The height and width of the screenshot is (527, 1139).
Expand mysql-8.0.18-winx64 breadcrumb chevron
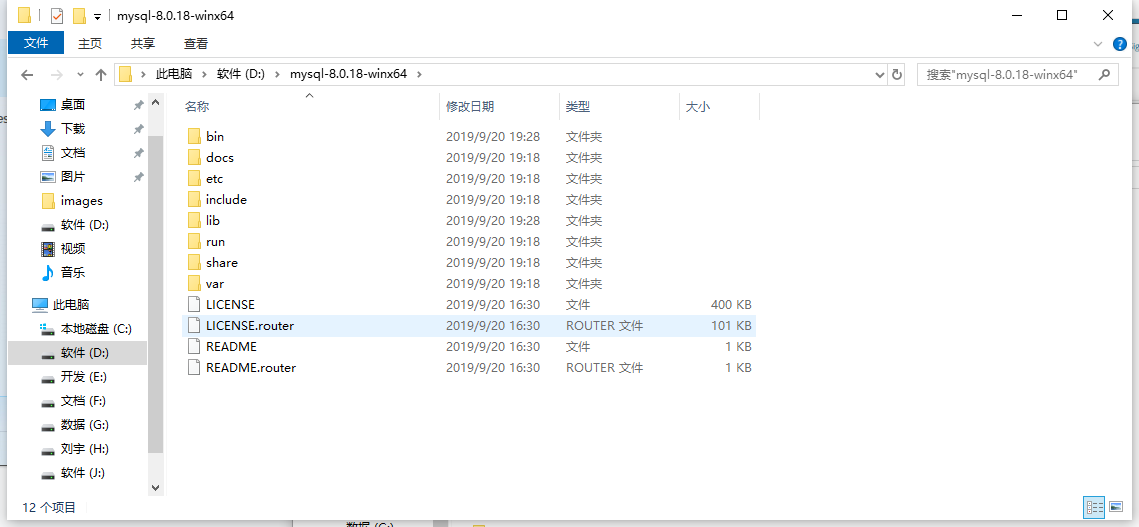tap(418, 74)
